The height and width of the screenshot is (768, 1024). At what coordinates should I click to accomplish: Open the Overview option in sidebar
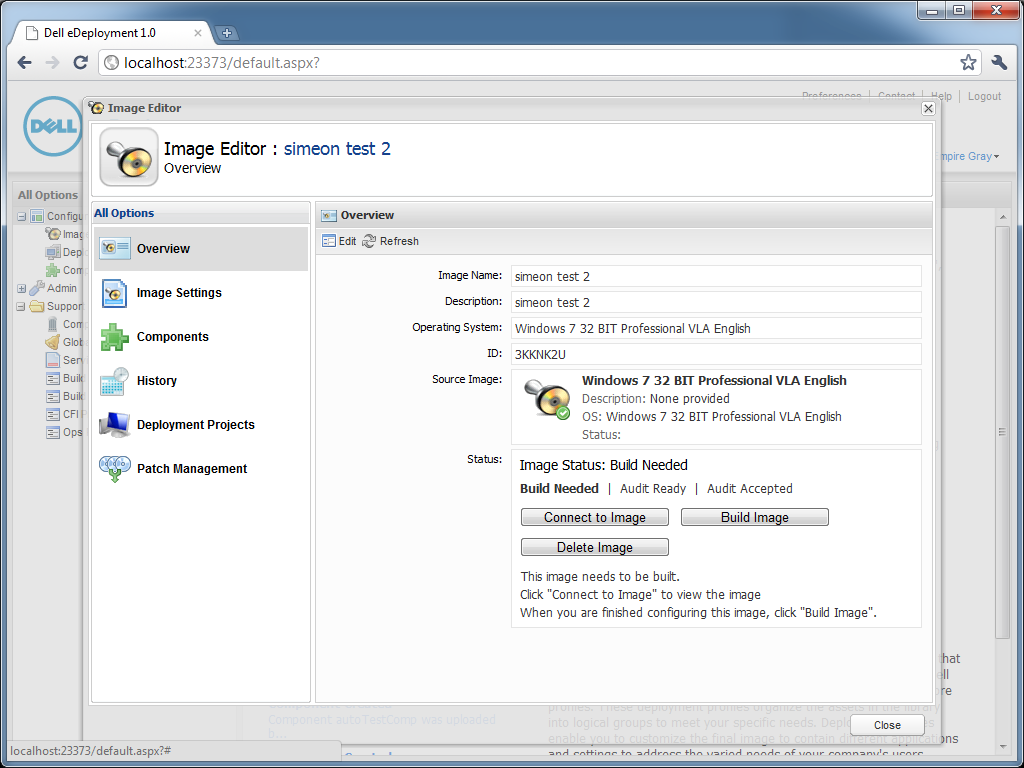[x=201, y=249]
